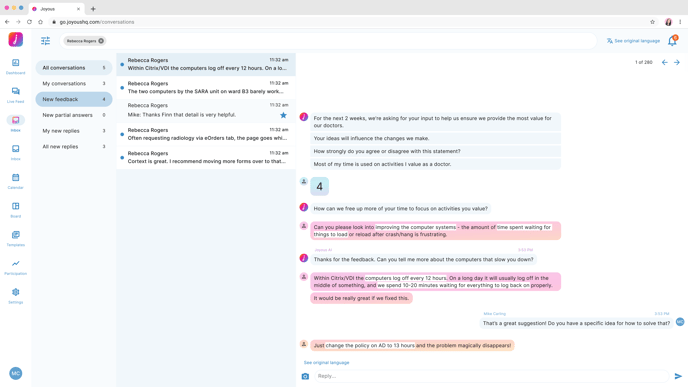Select the All new replies filter
688x387 pixels.
tap(74, 147)
